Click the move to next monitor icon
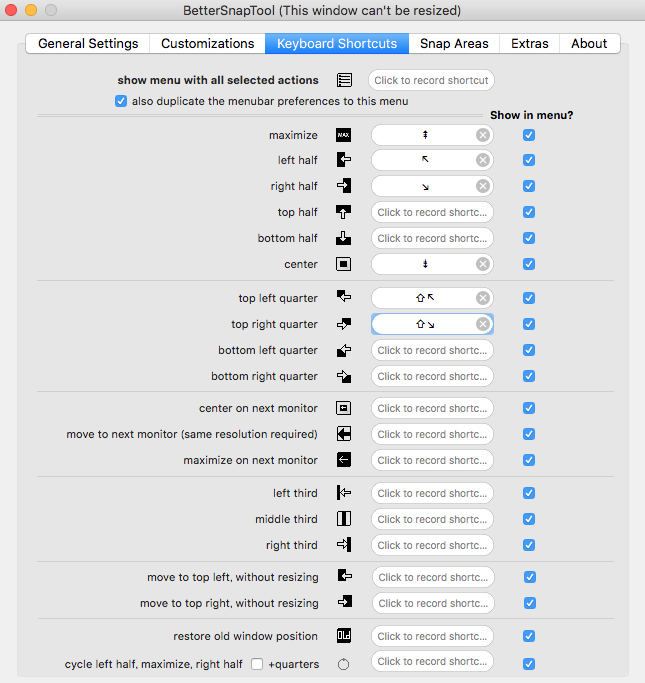 344,434
